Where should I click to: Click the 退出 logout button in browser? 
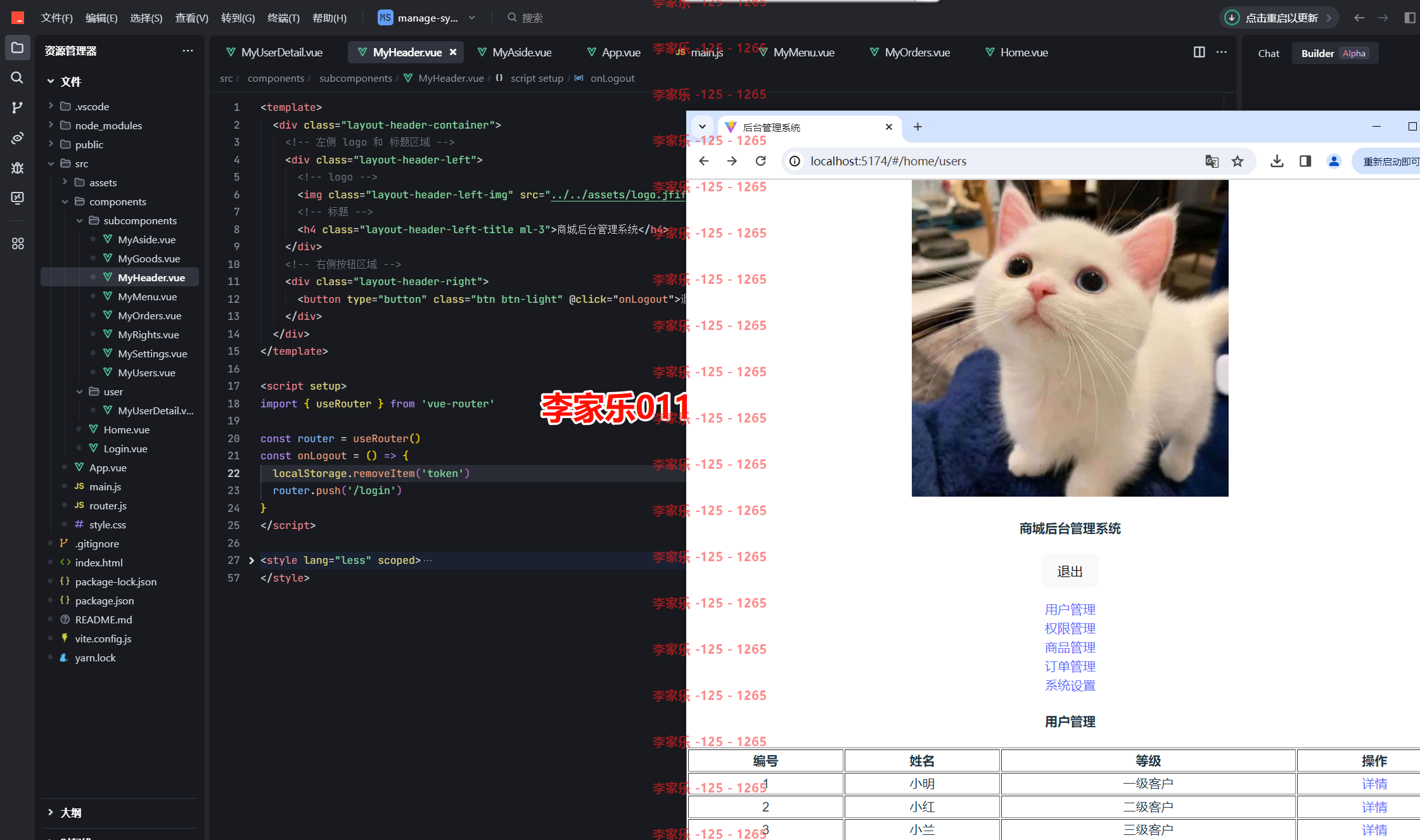[1070, 571]
